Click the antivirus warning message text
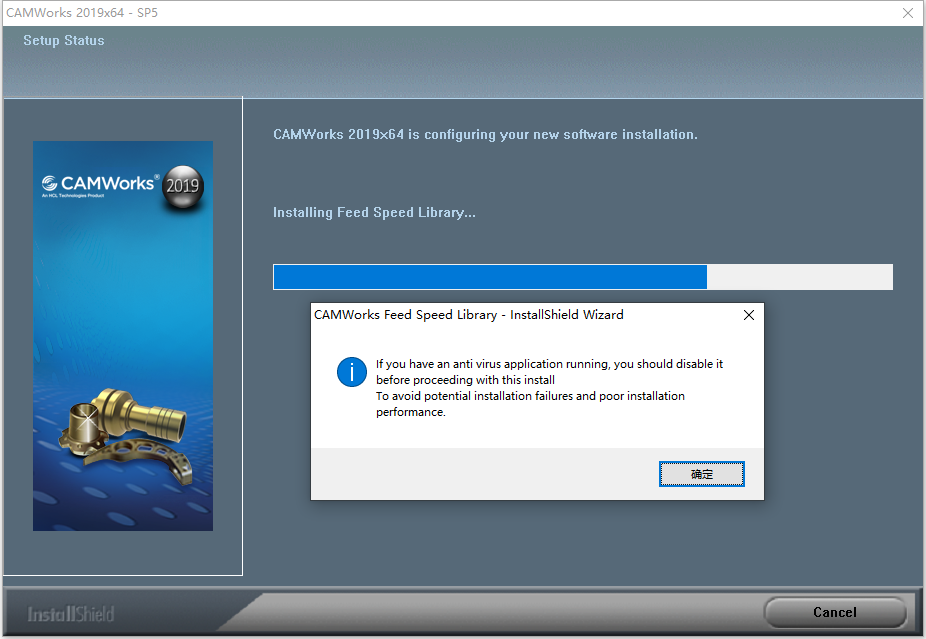The height and width of the screenshot is (639, 926). pyautogui.click(x=549, y=388)
